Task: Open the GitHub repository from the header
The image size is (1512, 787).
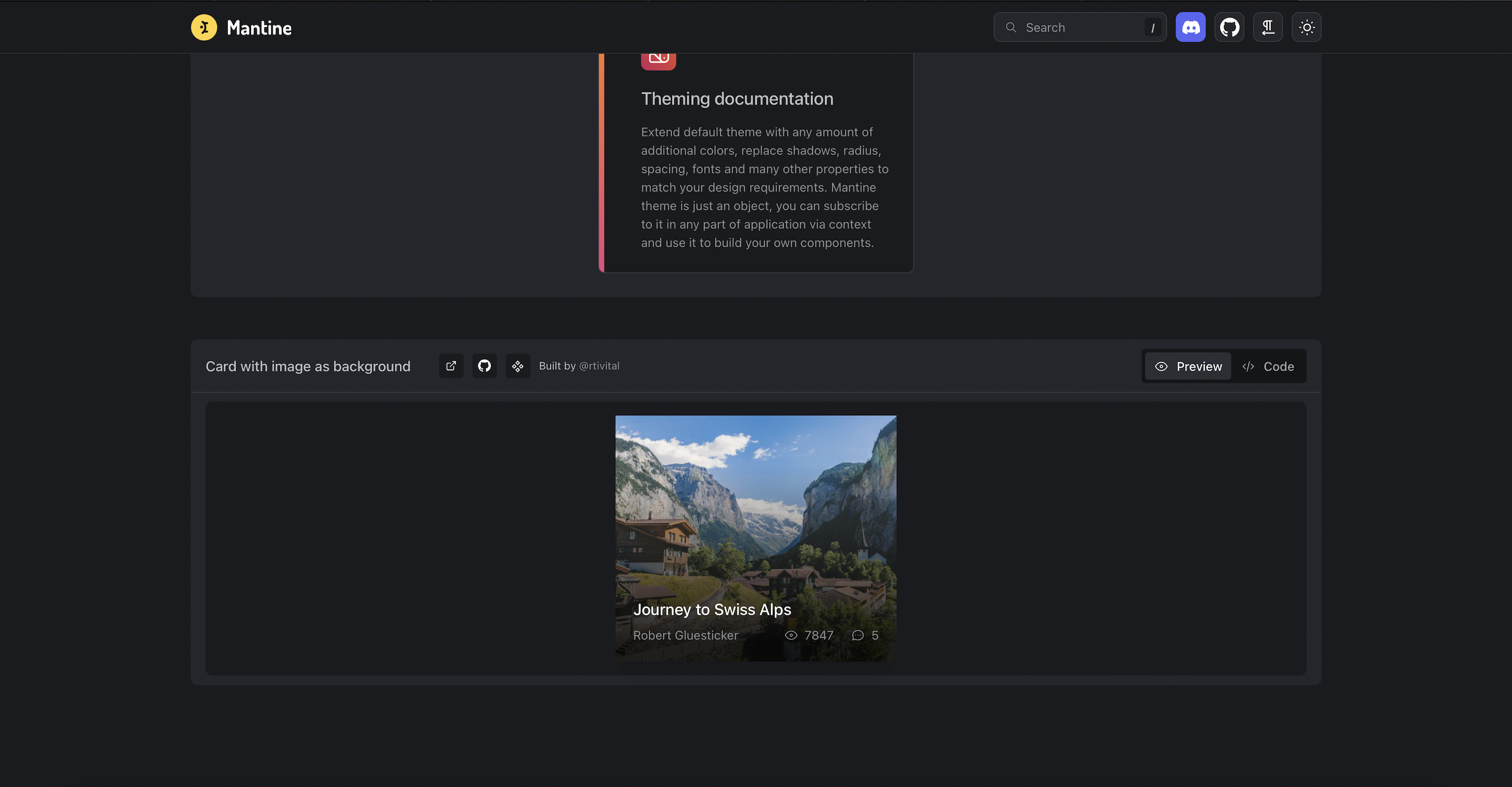Action: pyautogui.click(x=1229, y=28)
